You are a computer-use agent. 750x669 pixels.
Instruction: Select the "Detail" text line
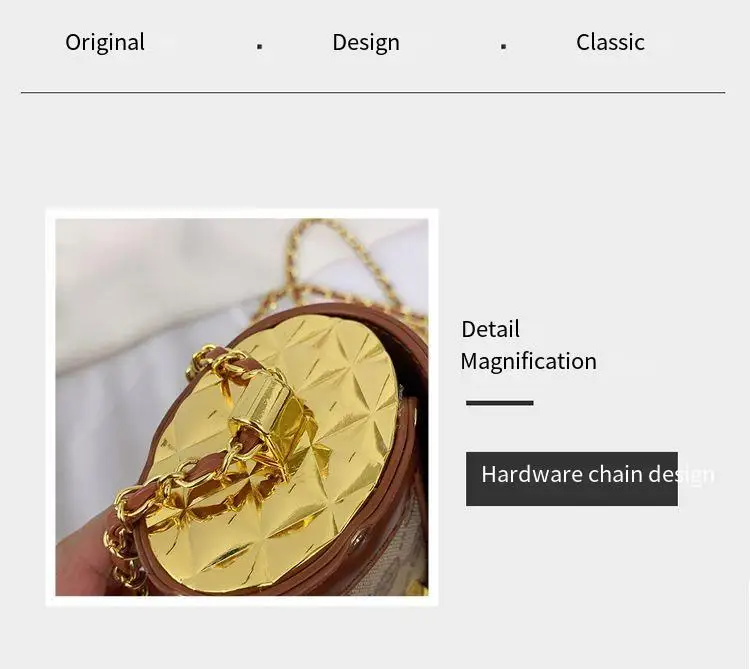(x=490, y=329)
